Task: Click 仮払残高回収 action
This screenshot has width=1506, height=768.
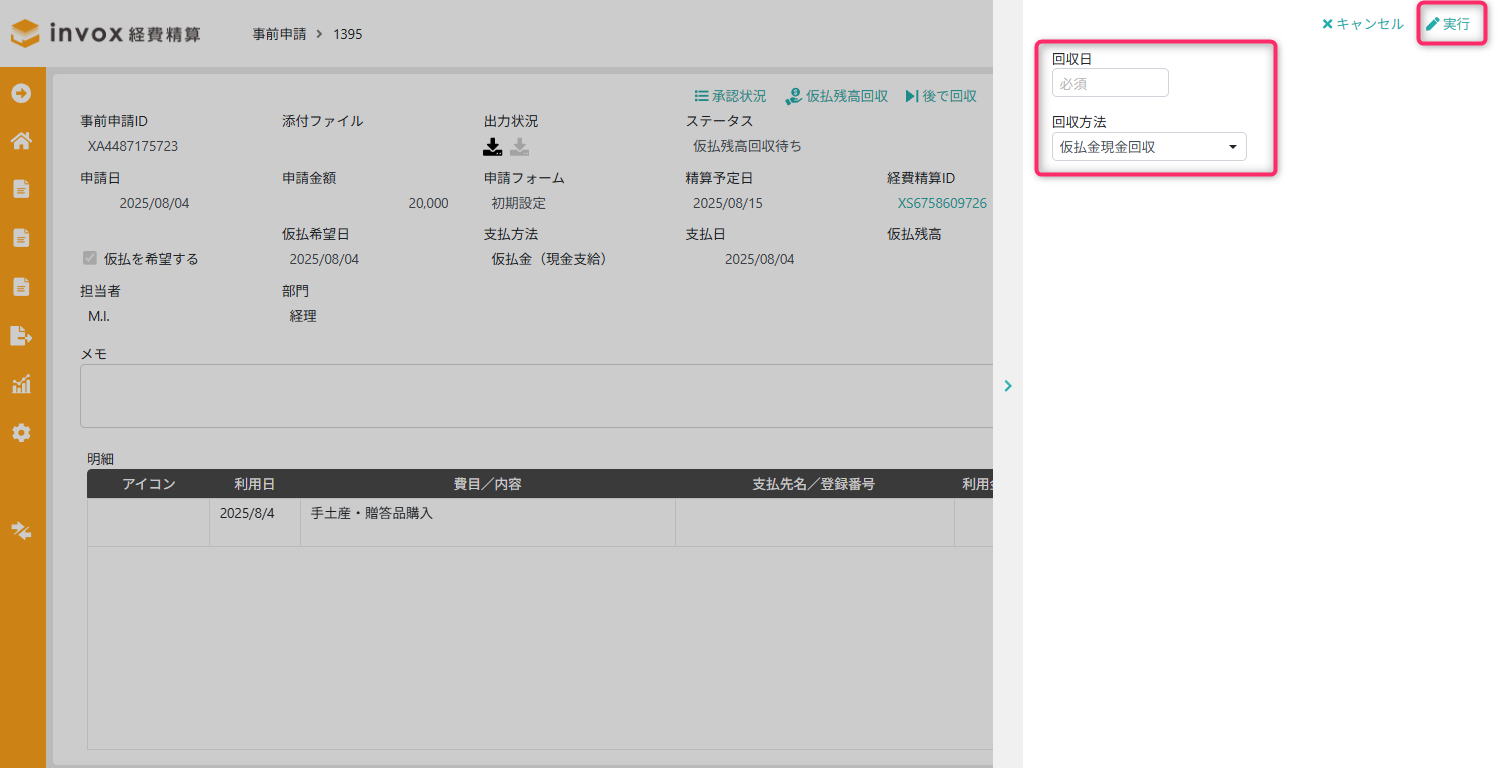Action: (x=837, y=96)
